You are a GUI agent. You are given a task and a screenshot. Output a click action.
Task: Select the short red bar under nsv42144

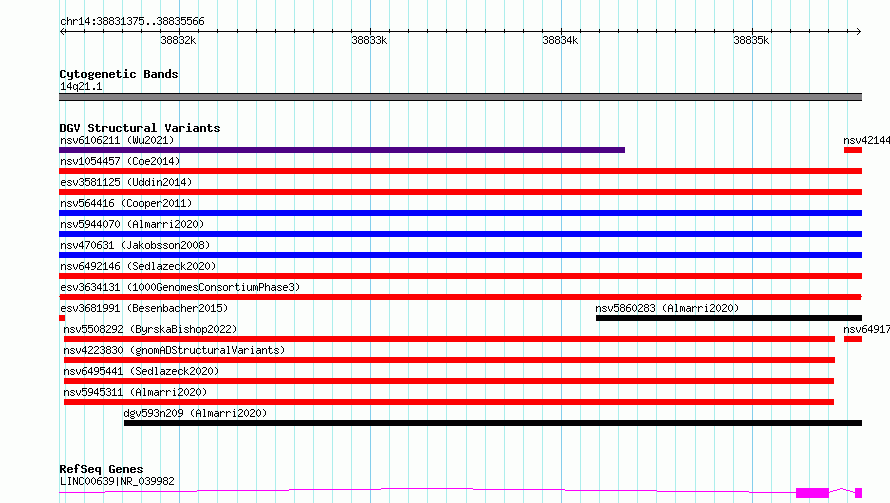pyautogui.click(x=853, y=150)
